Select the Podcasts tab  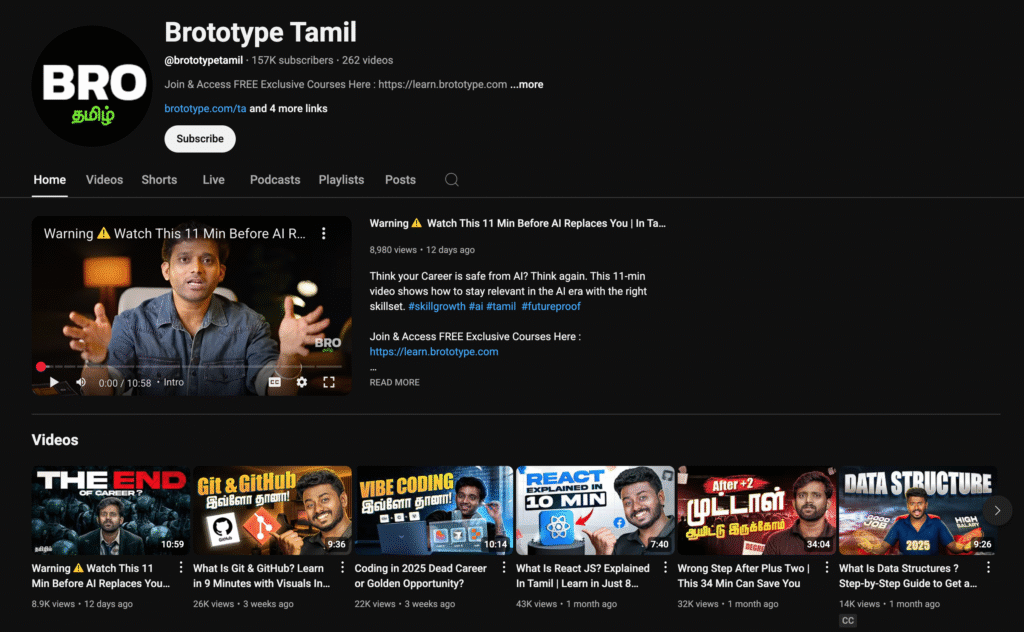pyautogui.click(x=275, y=180)
